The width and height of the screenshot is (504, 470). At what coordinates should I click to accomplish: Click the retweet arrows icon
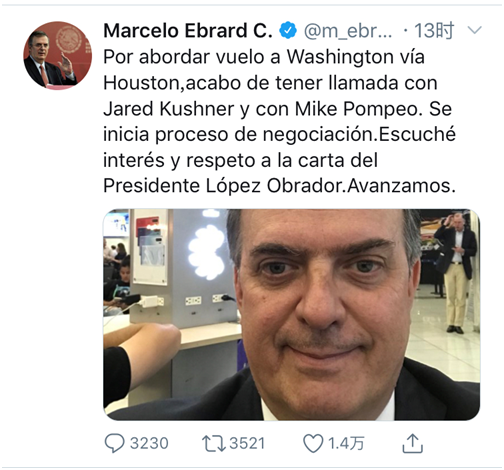pyautogui.click(x=214, y=444)
